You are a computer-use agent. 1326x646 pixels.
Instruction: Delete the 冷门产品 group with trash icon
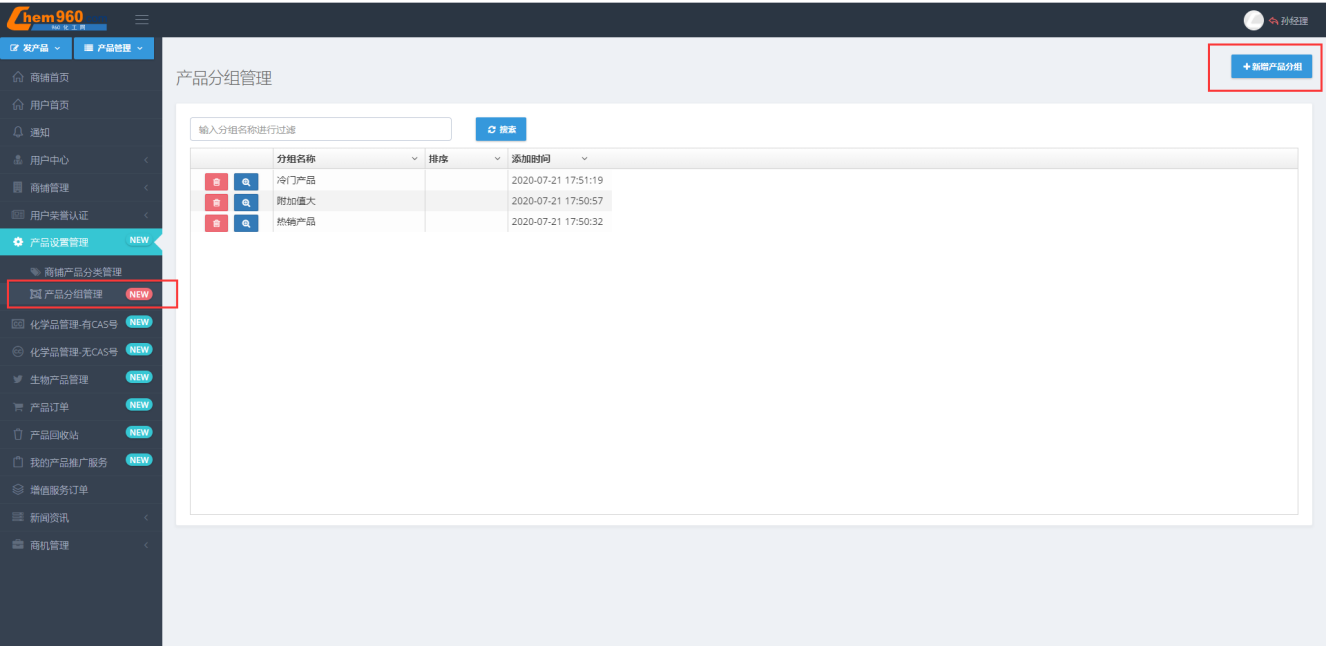(216, 181)
